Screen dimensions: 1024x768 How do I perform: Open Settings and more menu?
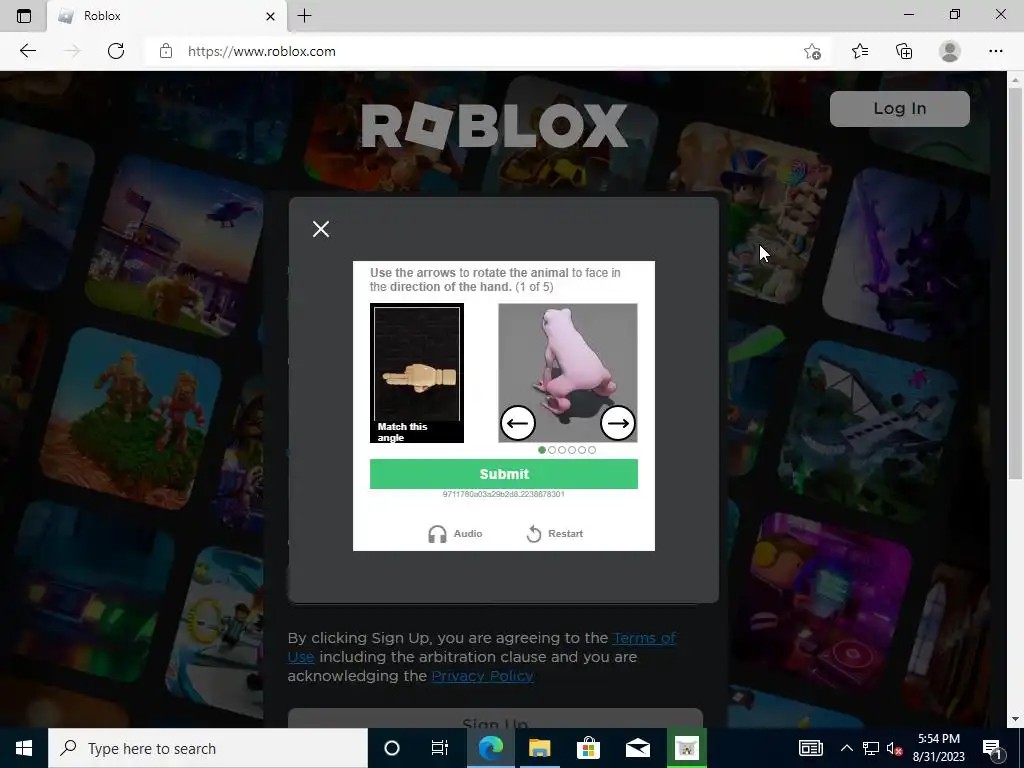pos(995,51)
